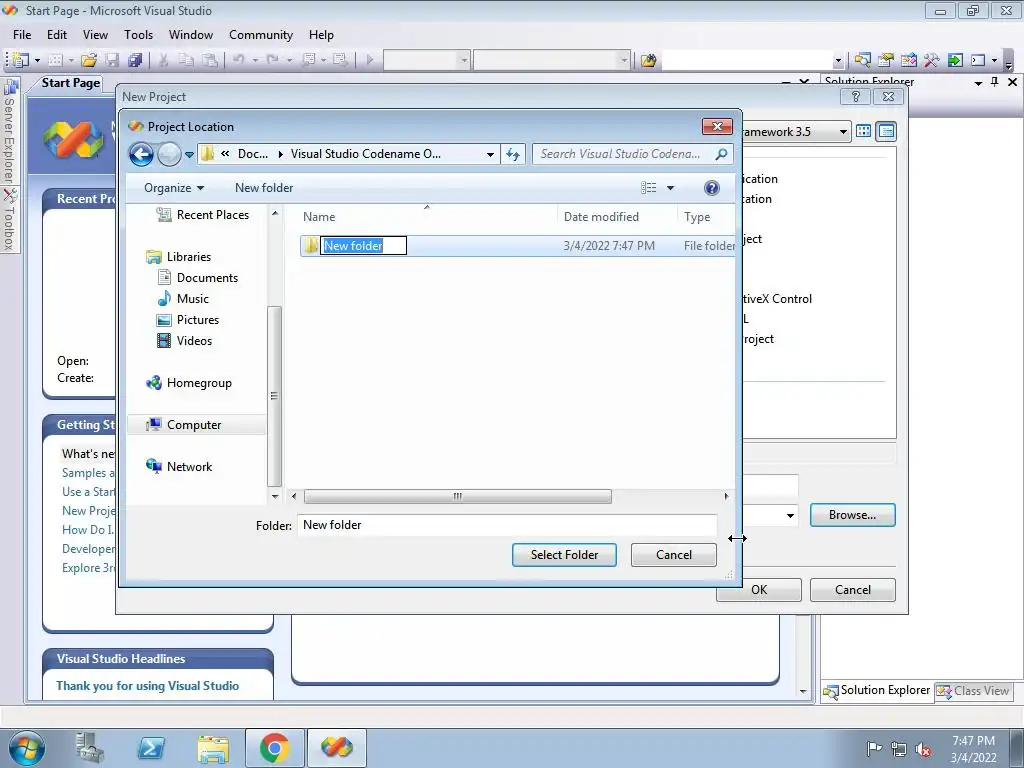
Task: Click the Copy toolbar icon
Action: click(x=186, y=60)
